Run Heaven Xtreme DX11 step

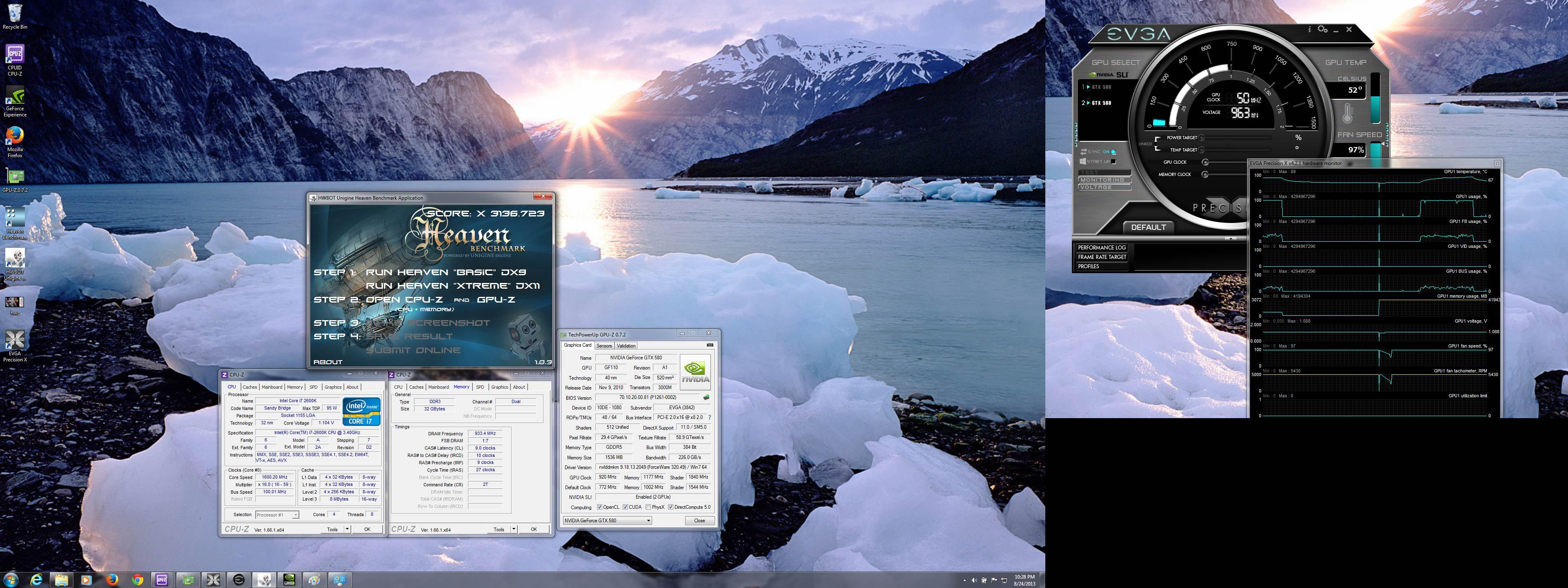coord(452,285)
